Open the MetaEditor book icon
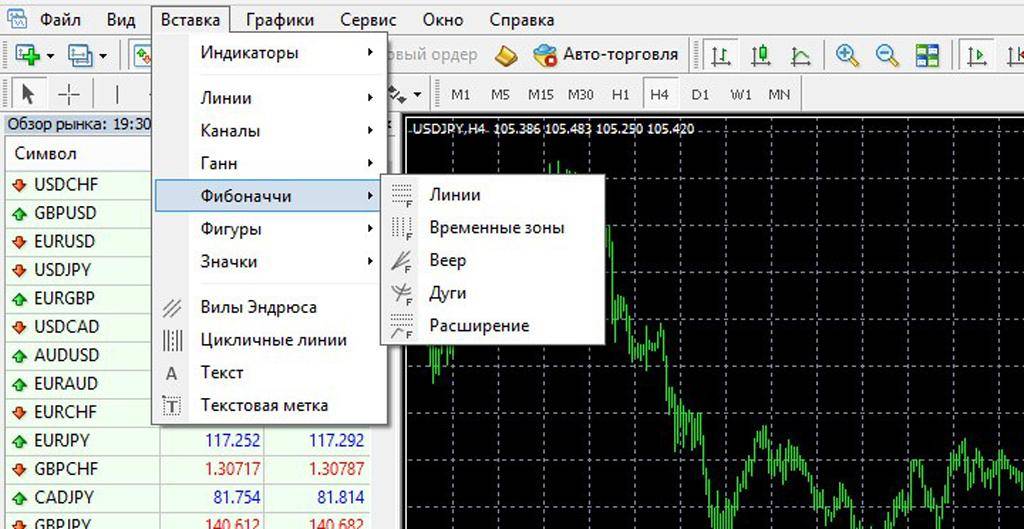The height and width of the screenshot is (529, 1024). click(x=507, y=55)
